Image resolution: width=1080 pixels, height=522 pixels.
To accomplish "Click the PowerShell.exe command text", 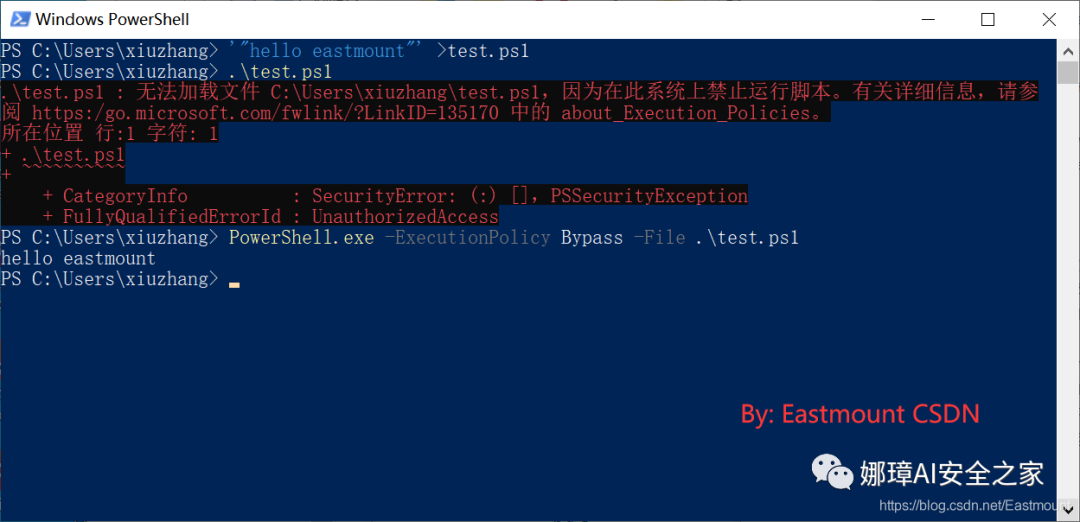I will [x=302, y=238].
